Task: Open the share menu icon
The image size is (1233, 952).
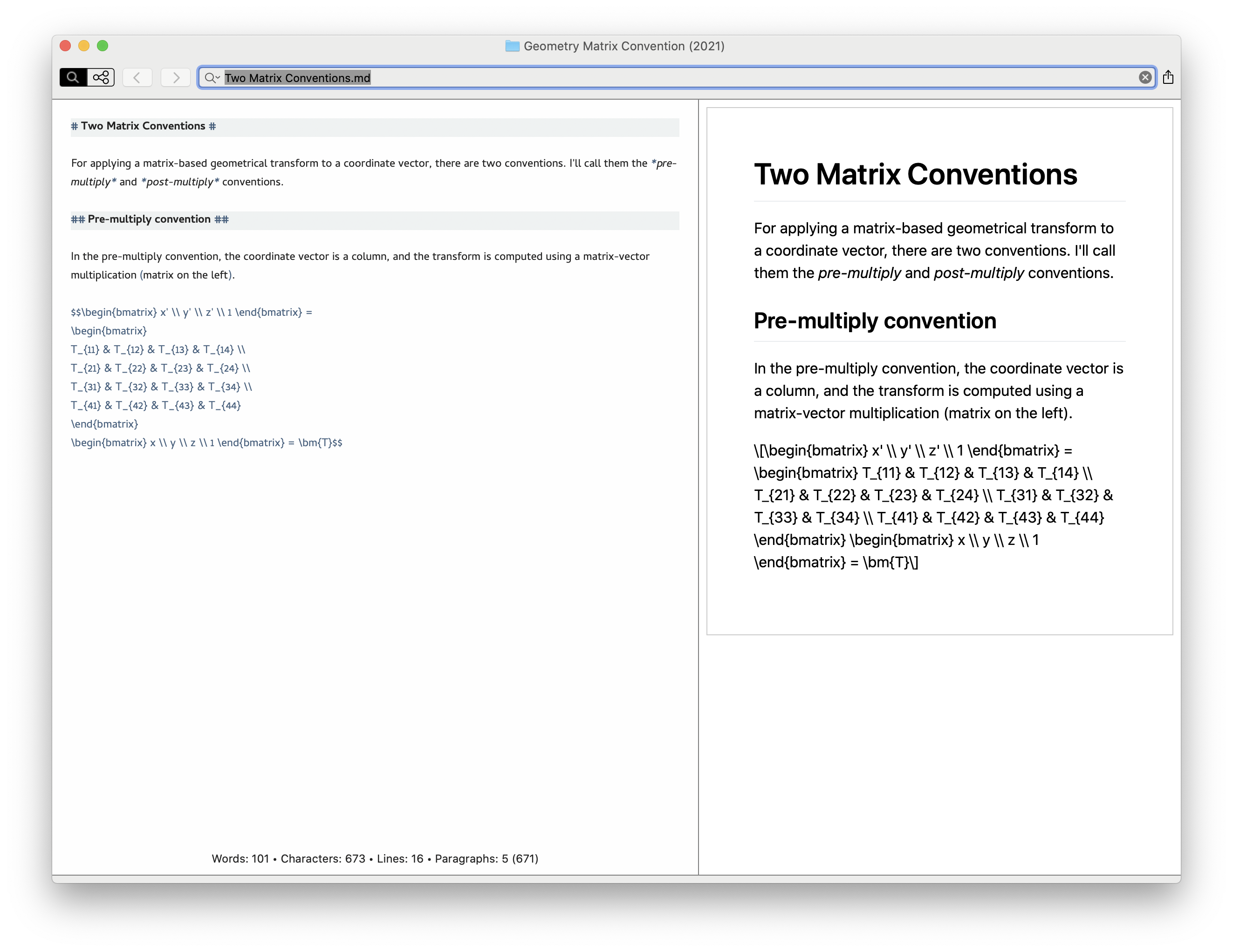Action: [x=1168, y=77]
